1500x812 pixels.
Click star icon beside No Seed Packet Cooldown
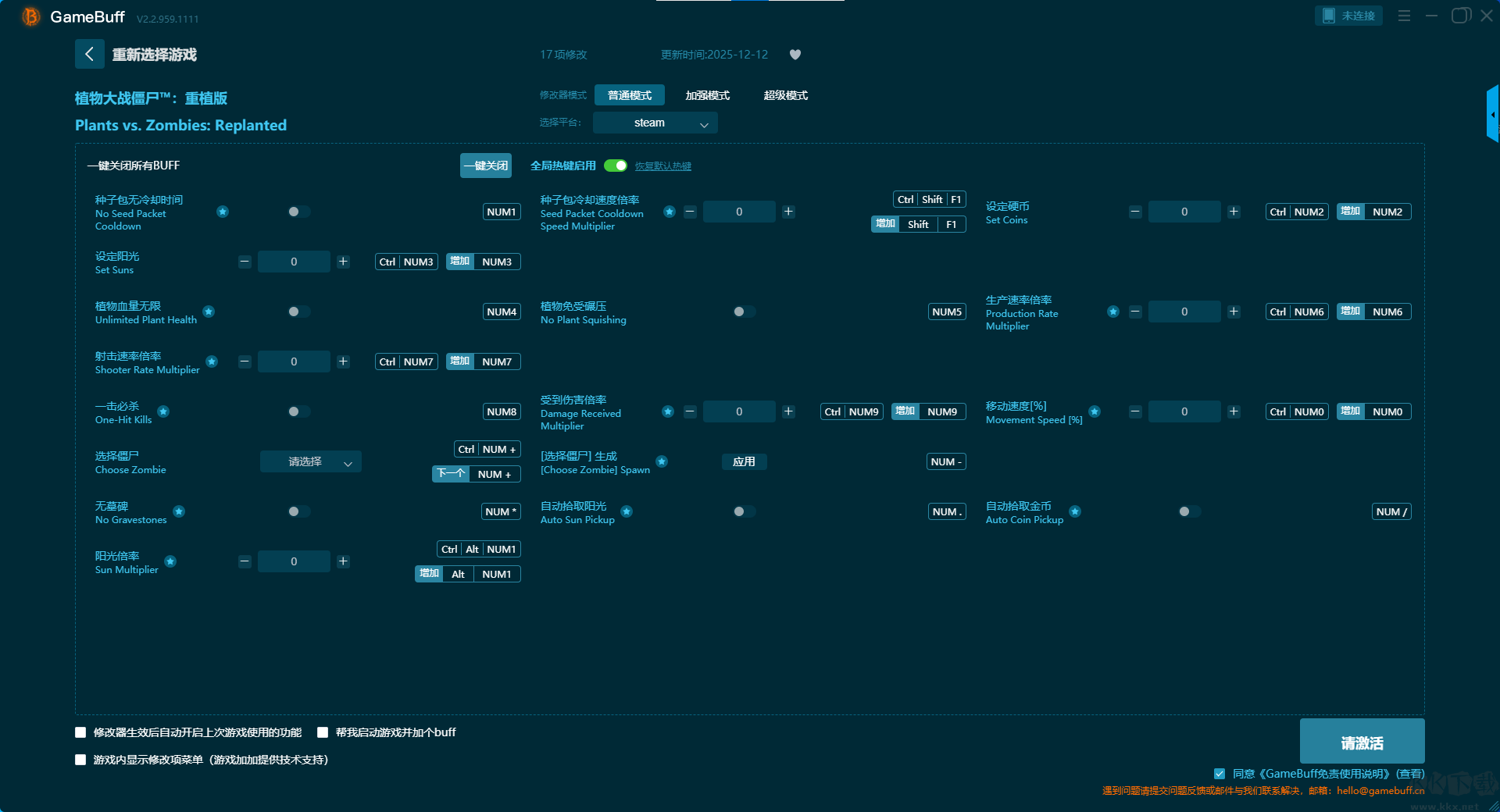point(223,212)
